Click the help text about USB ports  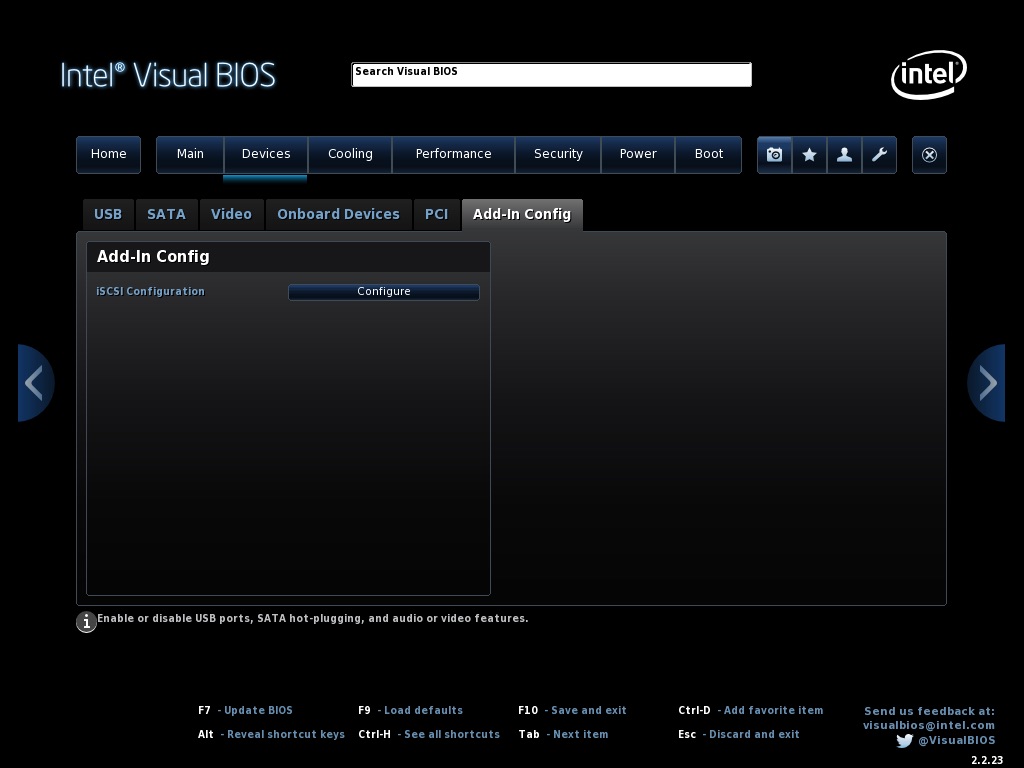point(313,618)
